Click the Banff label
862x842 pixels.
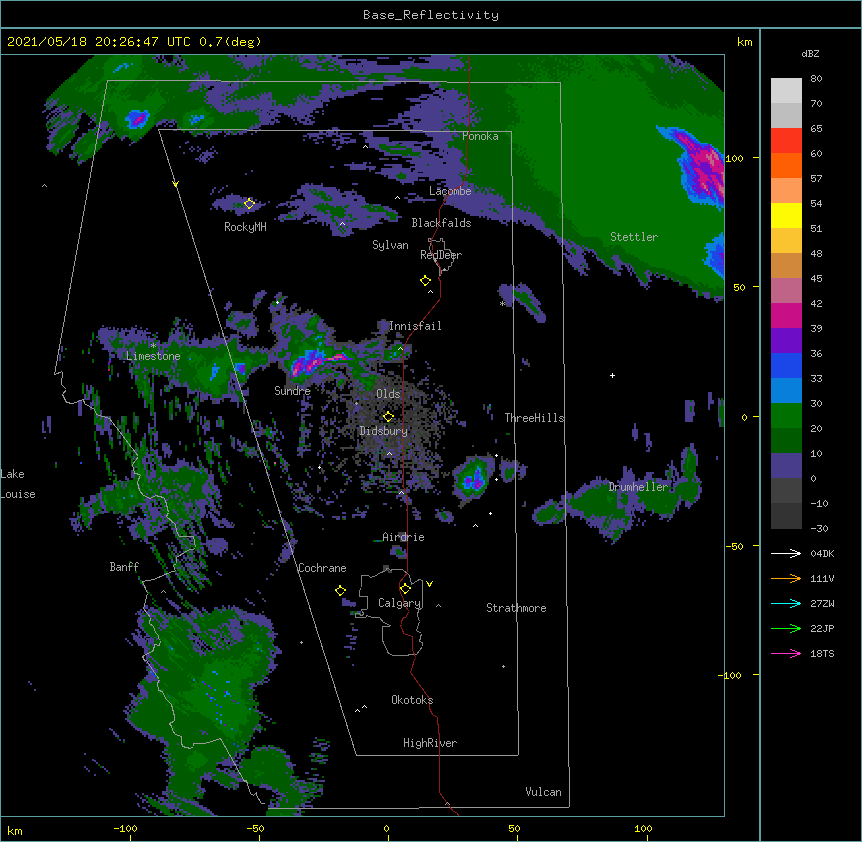(124, 567)
